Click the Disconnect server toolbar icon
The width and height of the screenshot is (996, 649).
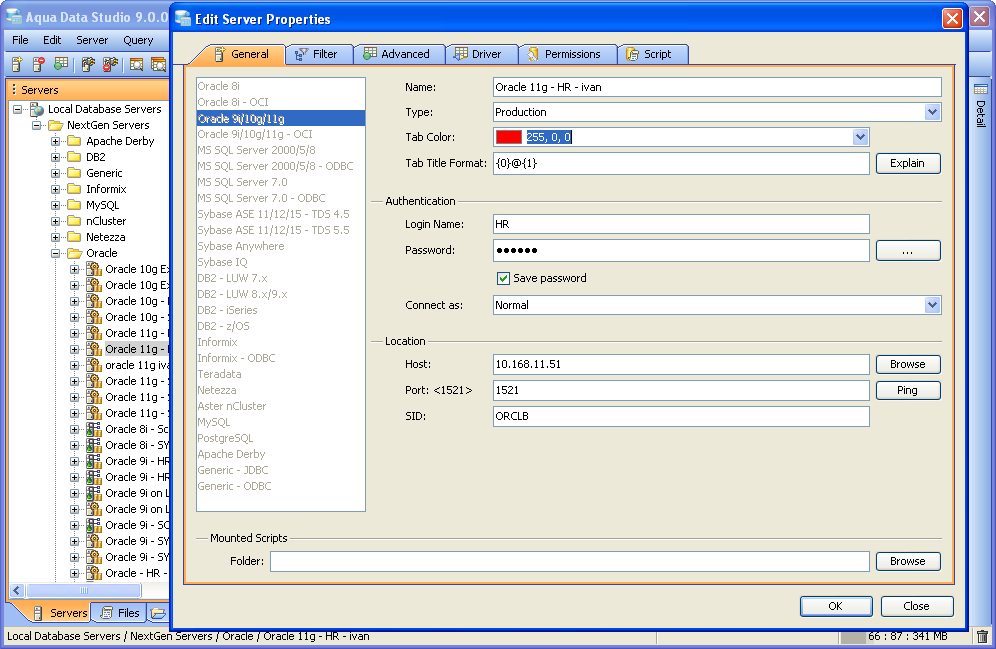pos(111,64)
